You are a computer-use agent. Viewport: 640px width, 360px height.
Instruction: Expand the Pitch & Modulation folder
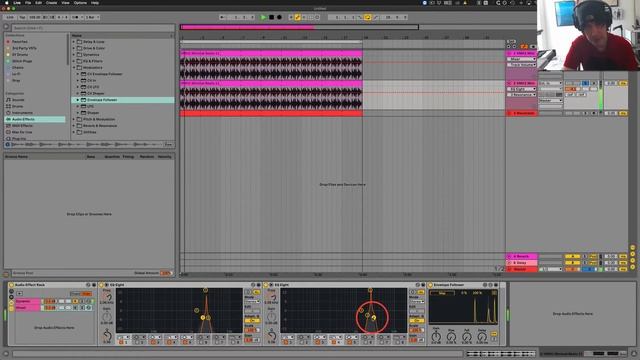(x=74, y=119)
